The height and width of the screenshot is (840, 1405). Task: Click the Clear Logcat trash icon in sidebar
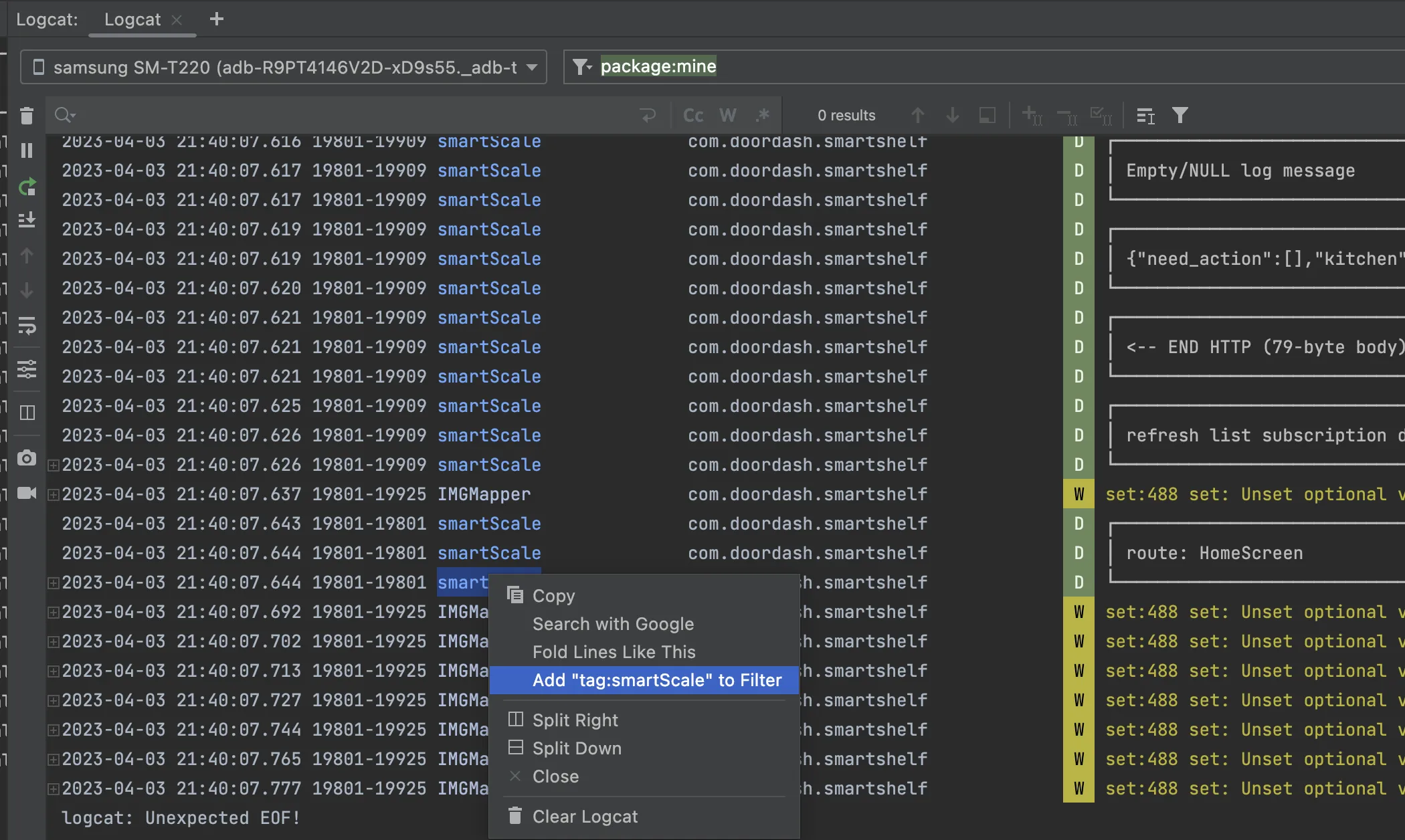point(27,116)
